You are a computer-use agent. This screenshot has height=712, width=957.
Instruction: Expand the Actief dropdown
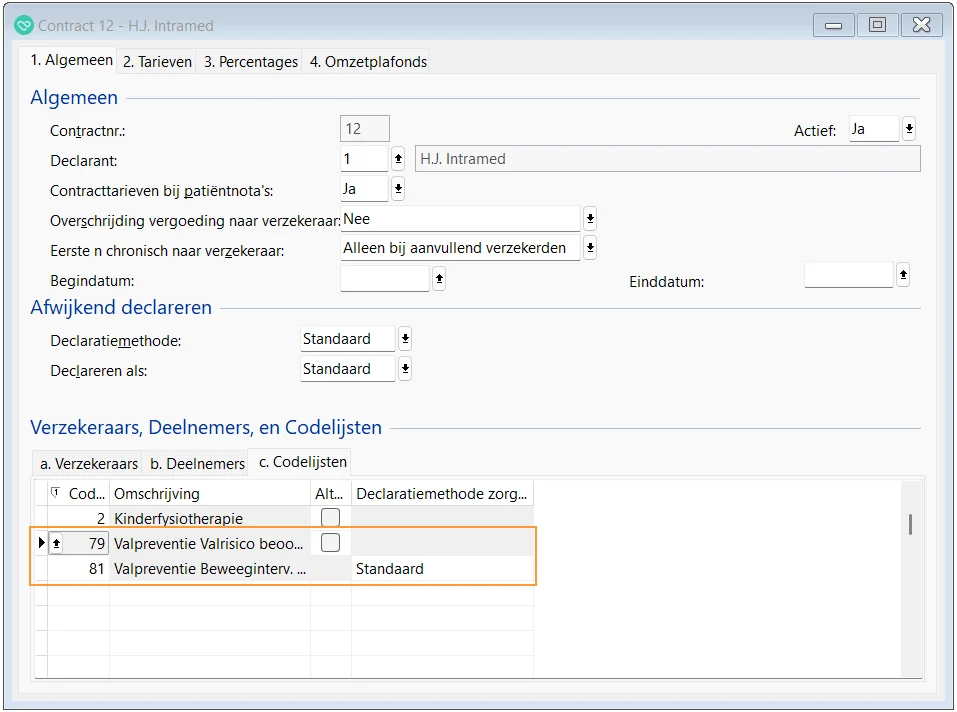tap(908, 129)
